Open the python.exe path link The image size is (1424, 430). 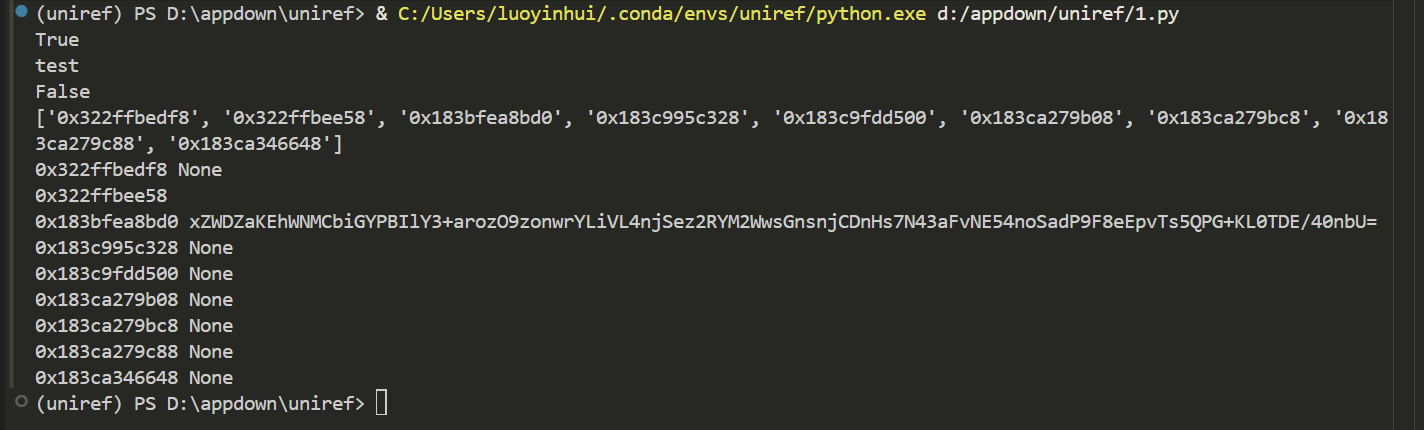[x=661, y=15]
